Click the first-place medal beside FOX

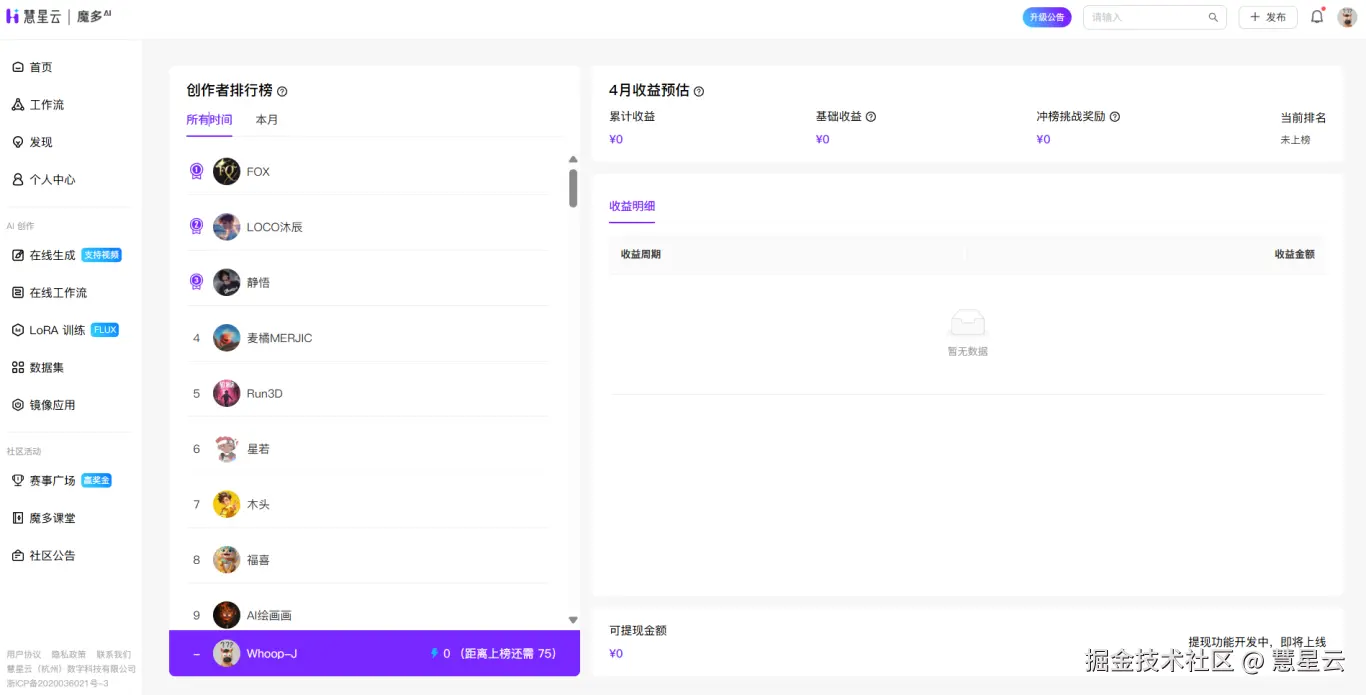tap(197, 171)
